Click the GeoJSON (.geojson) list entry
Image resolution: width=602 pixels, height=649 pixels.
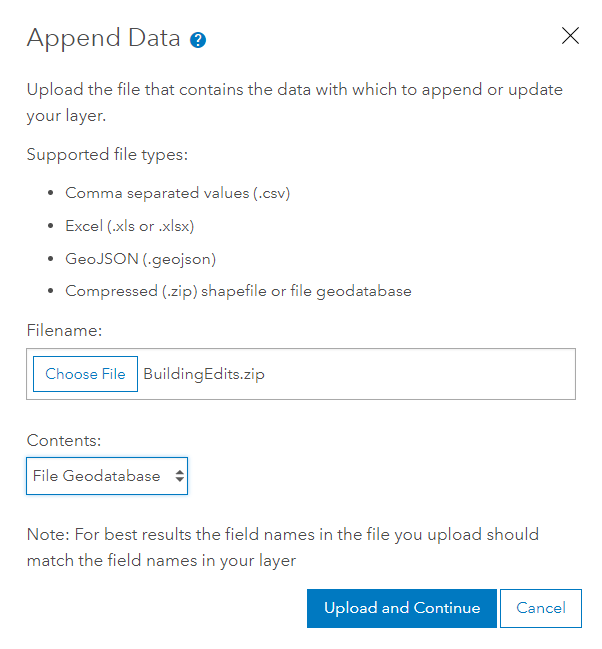(x=140, y=259)
